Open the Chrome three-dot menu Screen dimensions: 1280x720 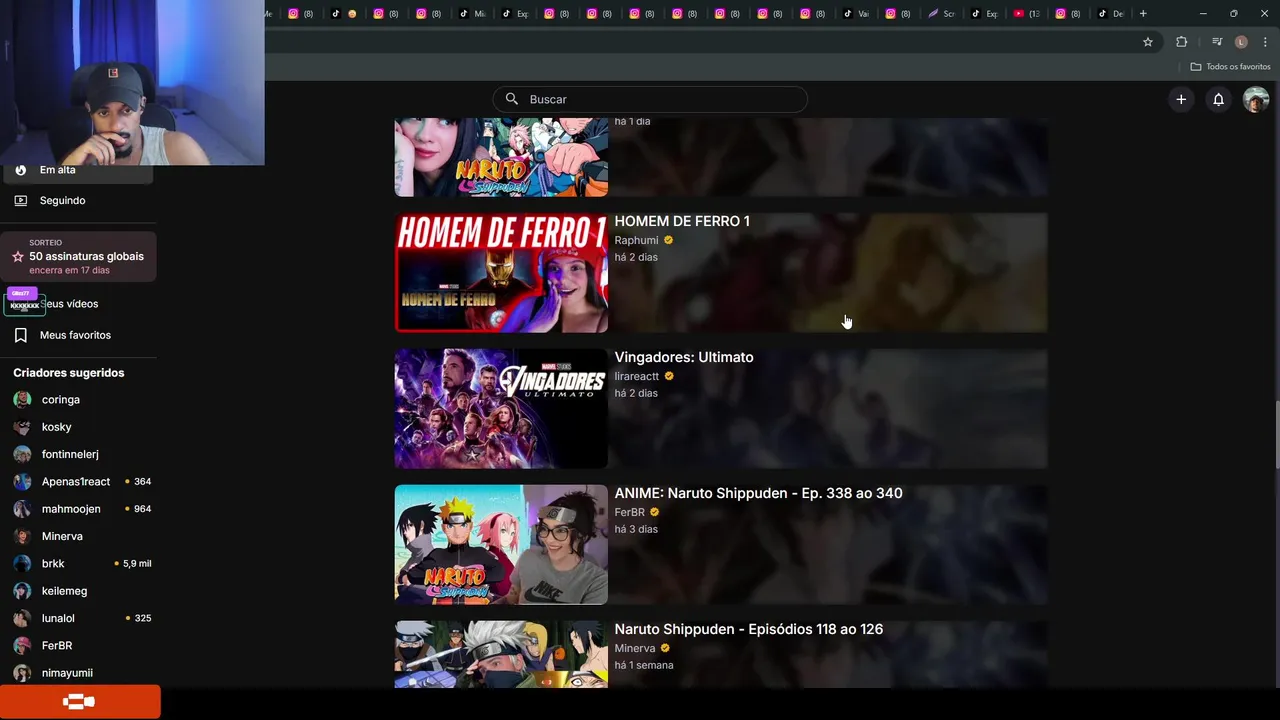(x=1263, y=42)
